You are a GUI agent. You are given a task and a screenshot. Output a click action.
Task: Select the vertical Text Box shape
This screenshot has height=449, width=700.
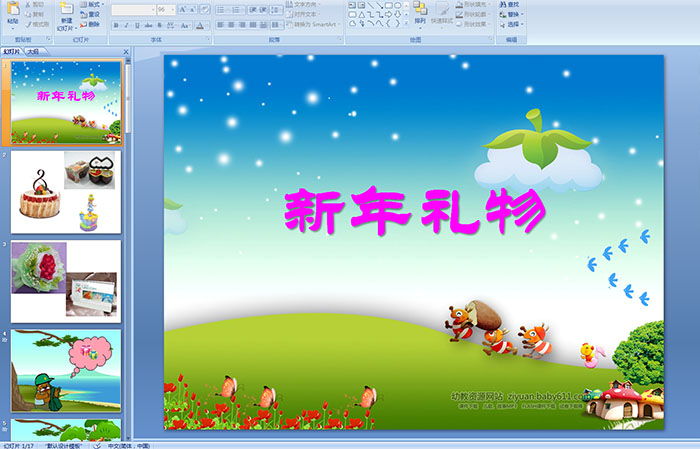(361, 5)
